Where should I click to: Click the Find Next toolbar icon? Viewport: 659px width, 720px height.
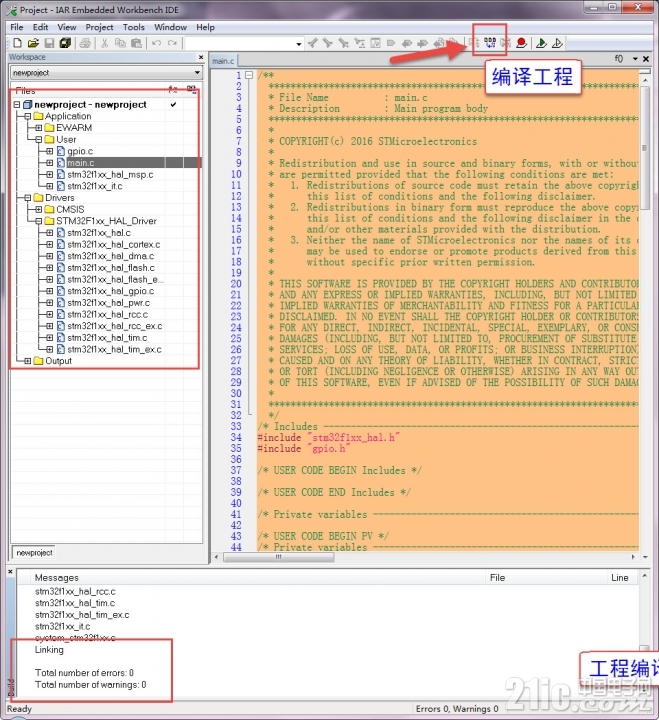point(328,43)
